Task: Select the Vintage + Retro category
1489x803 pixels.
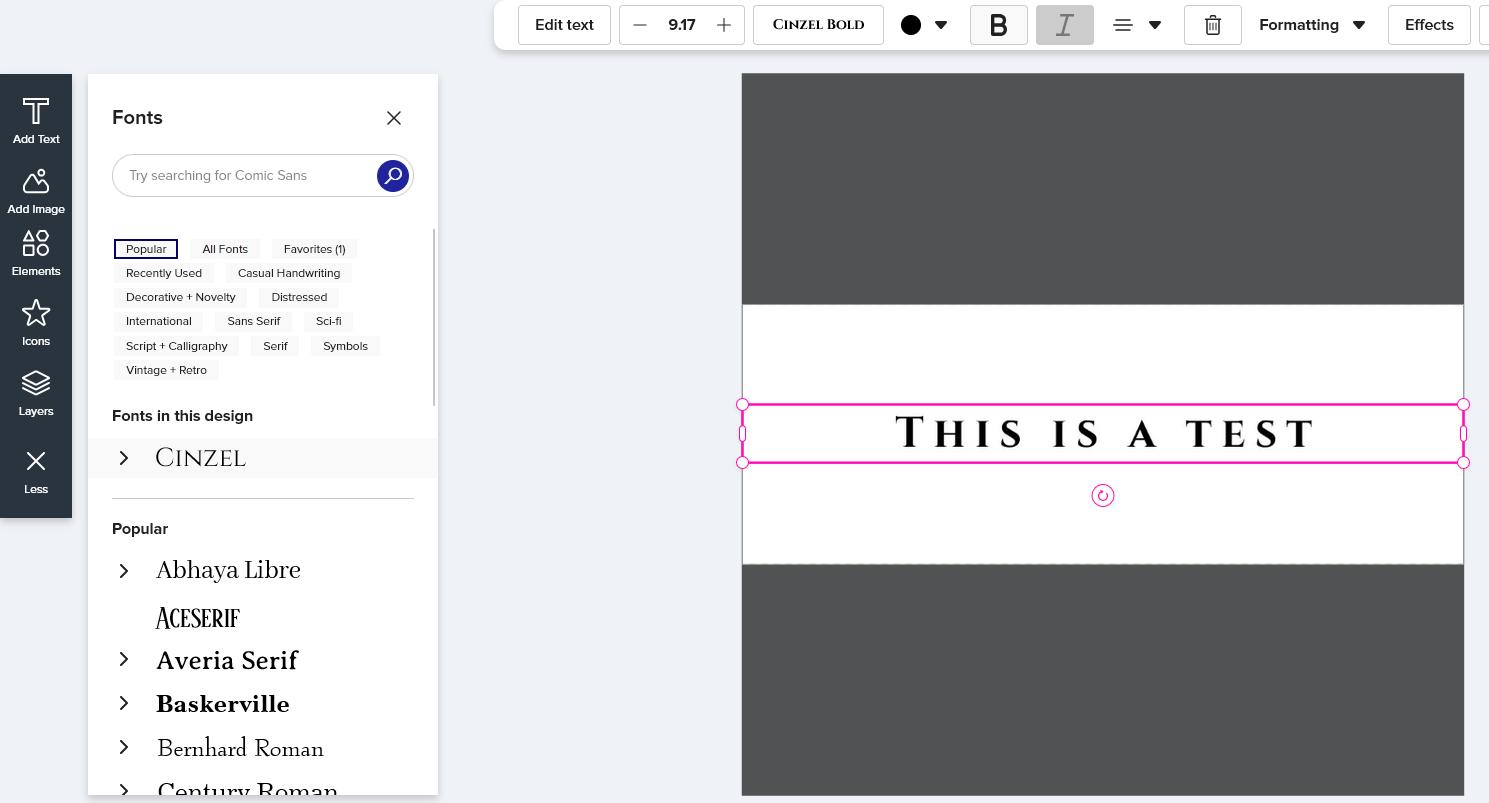Action: coord(166,370)
